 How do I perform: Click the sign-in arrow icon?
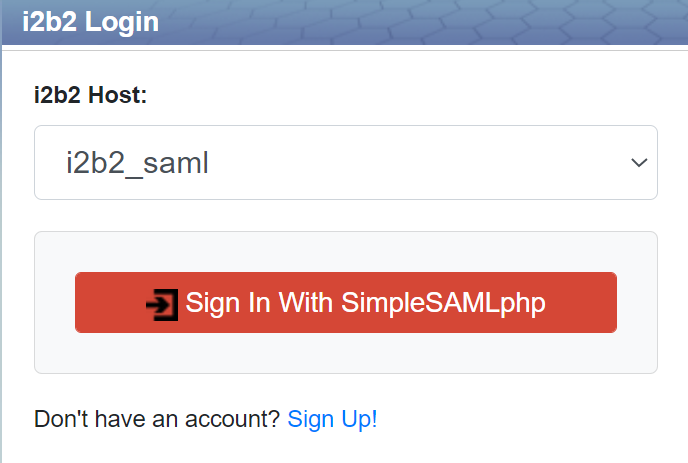coord(161,303)
